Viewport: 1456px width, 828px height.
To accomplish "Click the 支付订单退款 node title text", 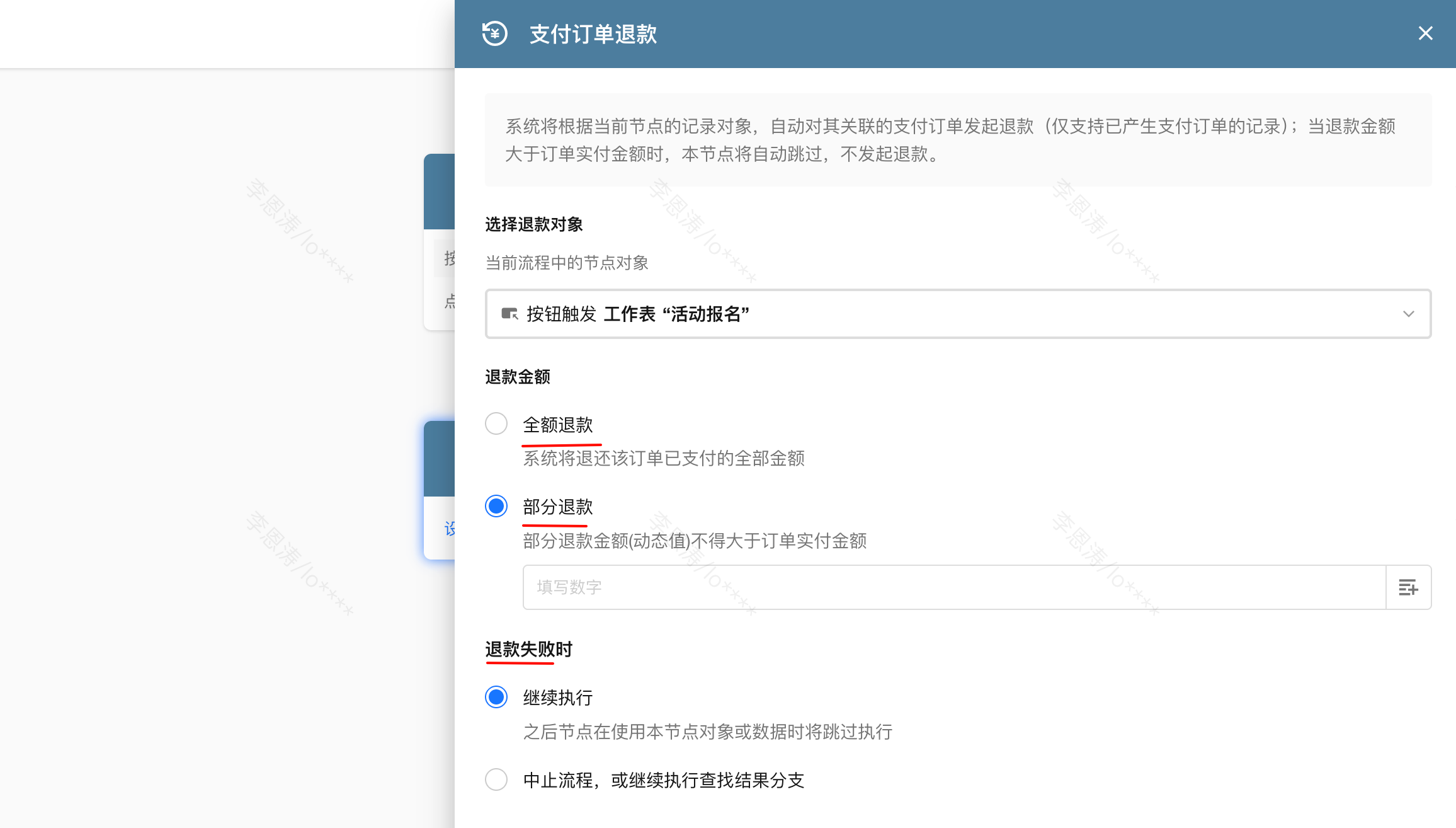I will point(593,34).
